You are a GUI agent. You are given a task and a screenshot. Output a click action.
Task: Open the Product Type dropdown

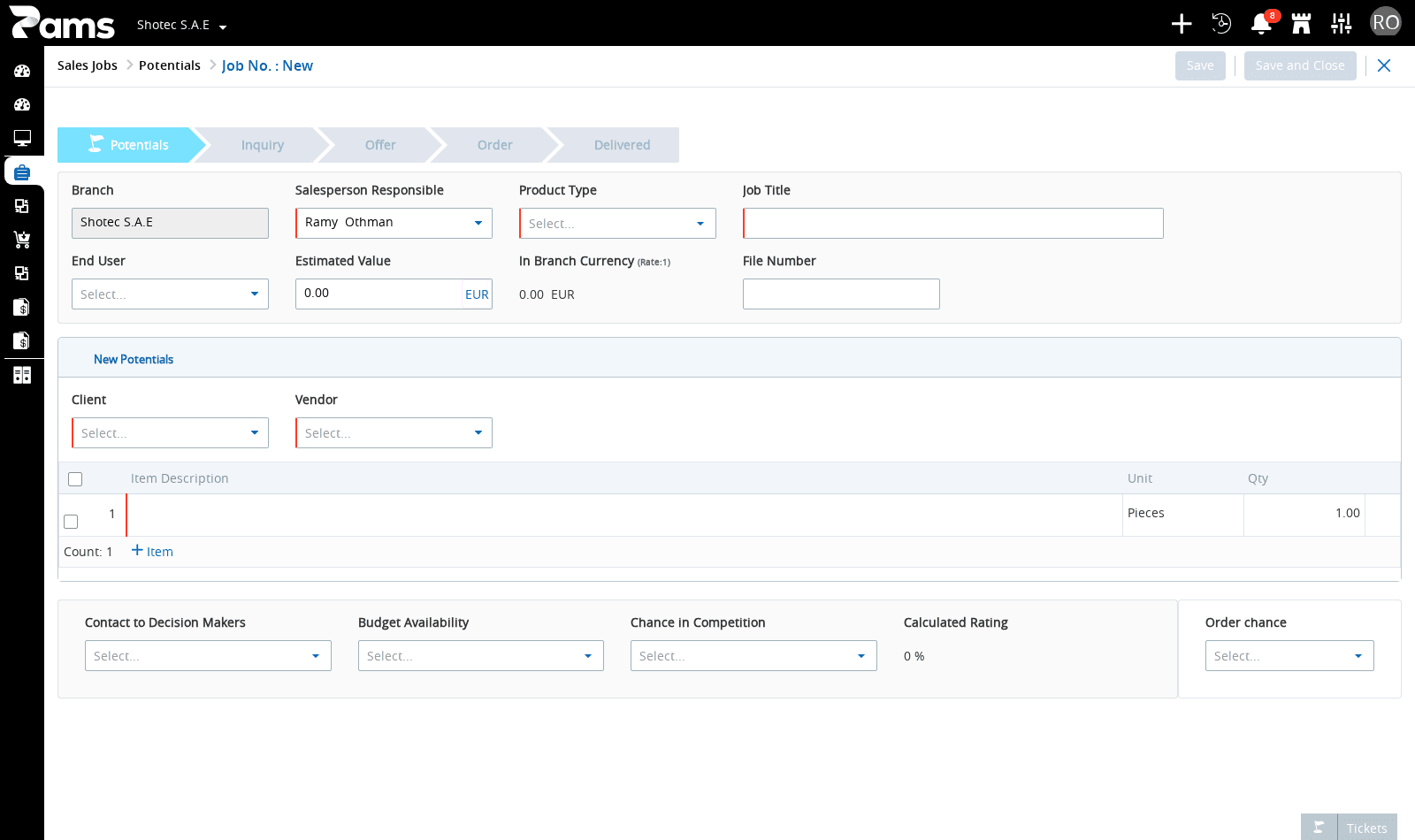point(617,223)
